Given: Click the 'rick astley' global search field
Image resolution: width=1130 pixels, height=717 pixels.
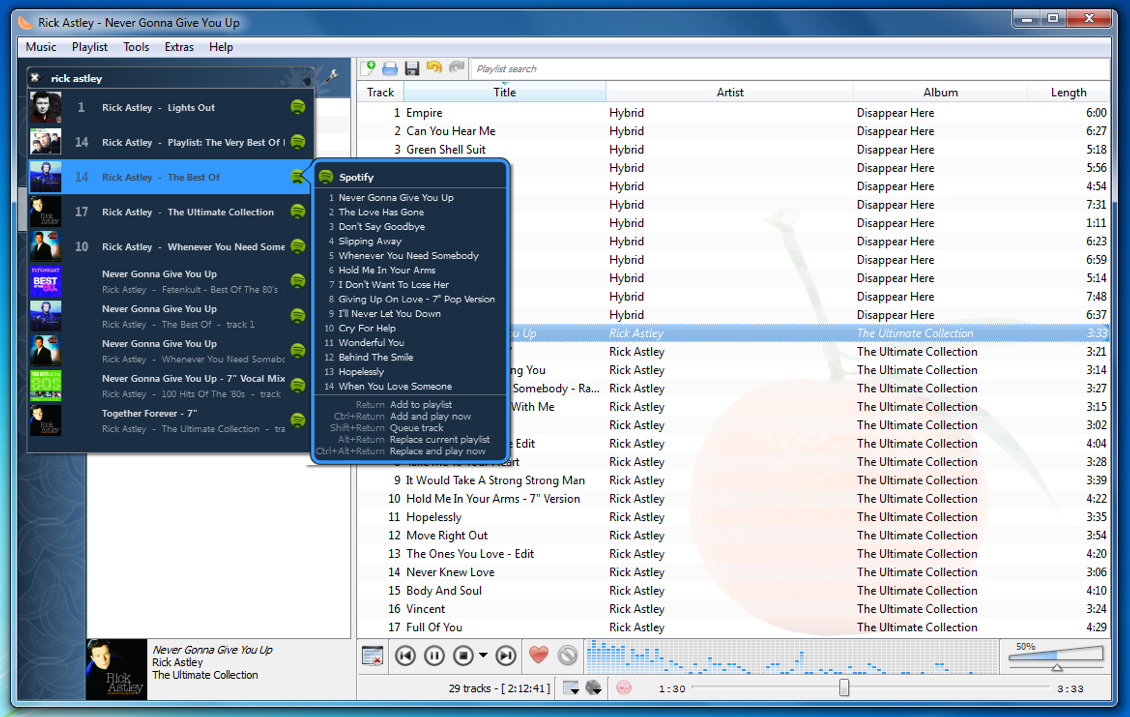Looking at the screenshot, I should point(173,78).
